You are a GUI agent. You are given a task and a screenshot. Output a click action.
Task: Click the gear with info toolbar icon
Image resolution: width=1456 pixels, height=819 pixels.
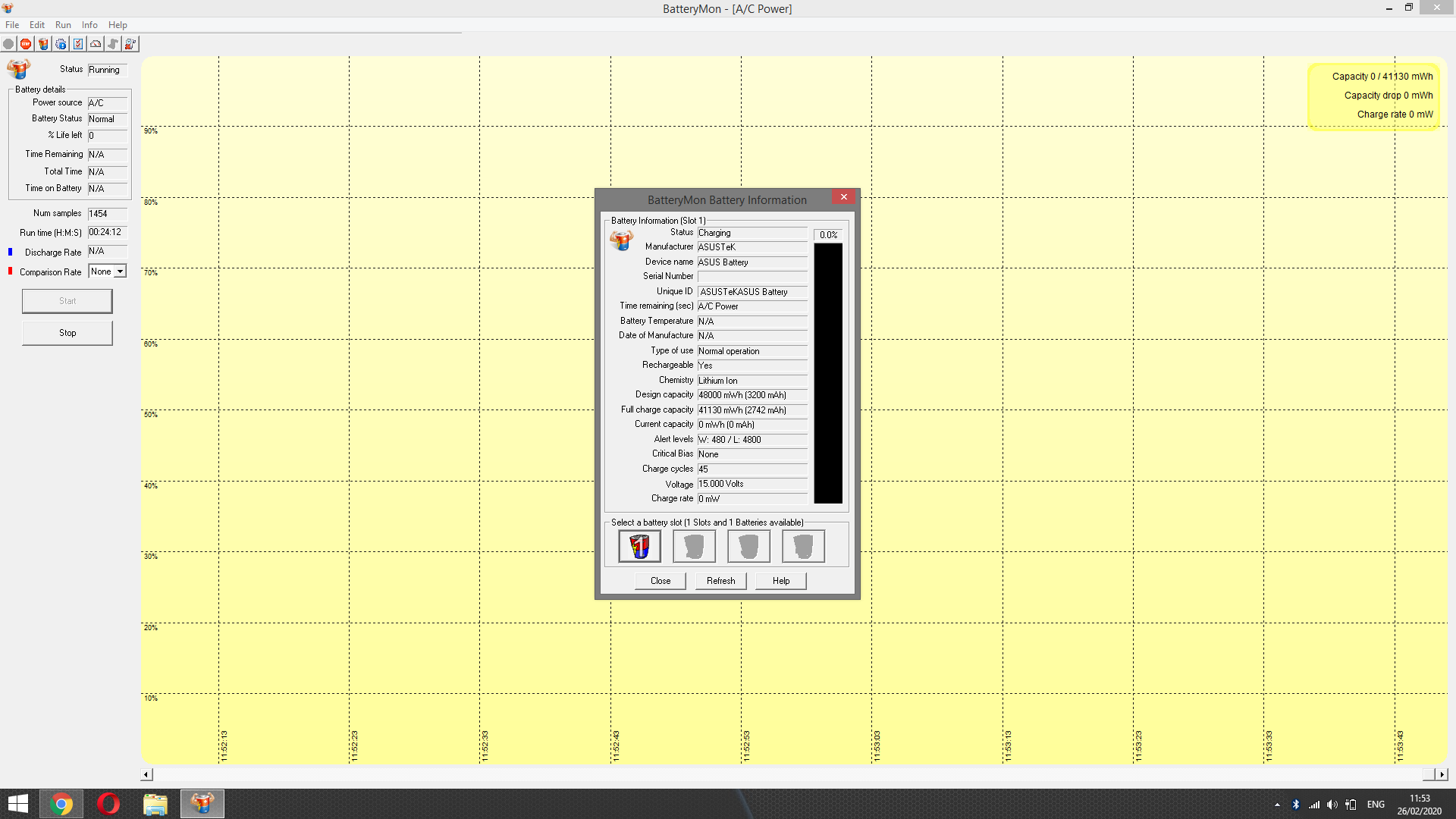pos(61,44)
